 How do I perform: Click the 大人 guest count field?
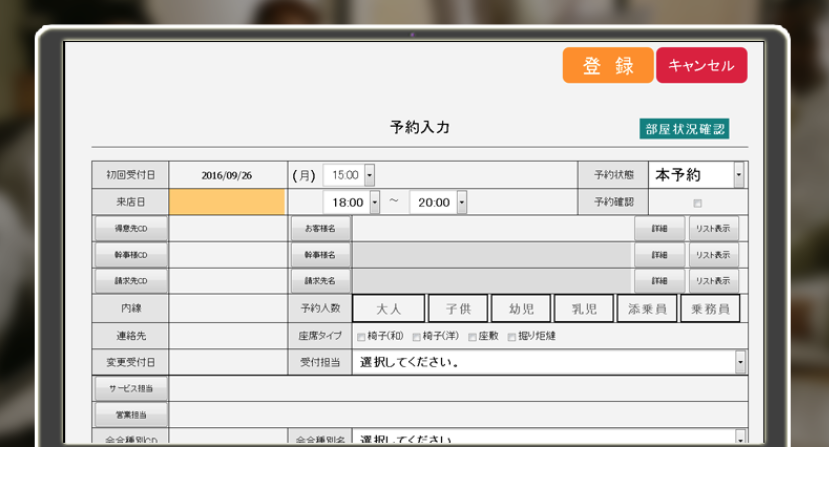[x=388, y=309]
